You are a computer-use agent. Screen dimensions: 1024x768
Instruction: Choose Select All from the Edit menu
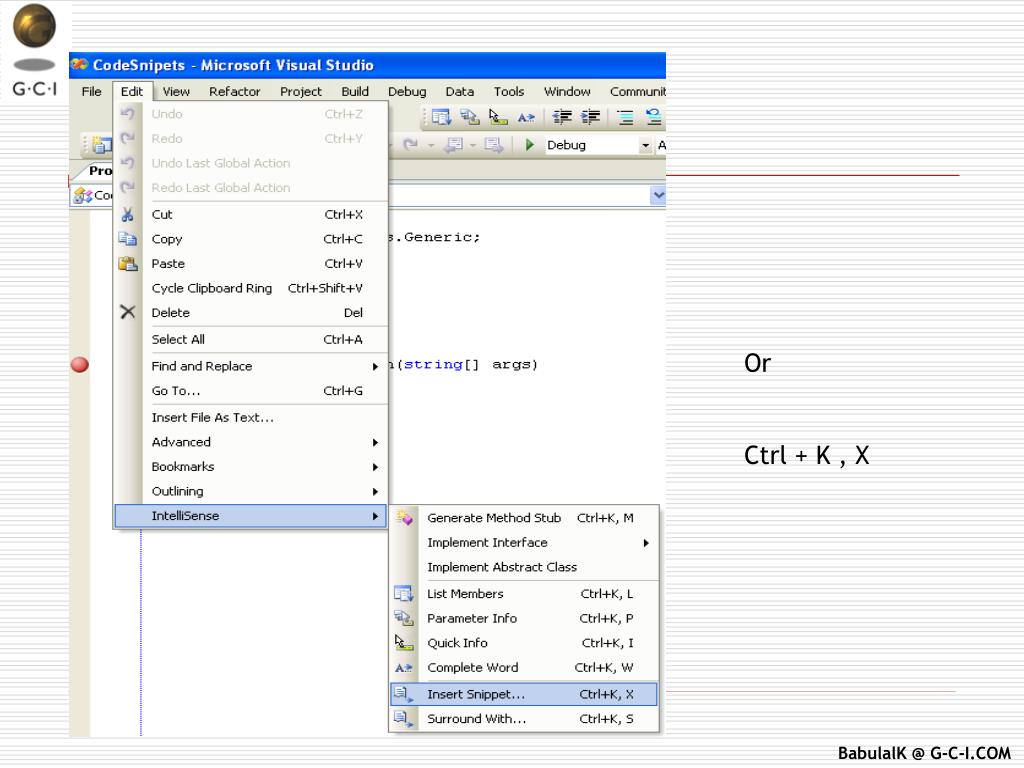coord(251,340)
